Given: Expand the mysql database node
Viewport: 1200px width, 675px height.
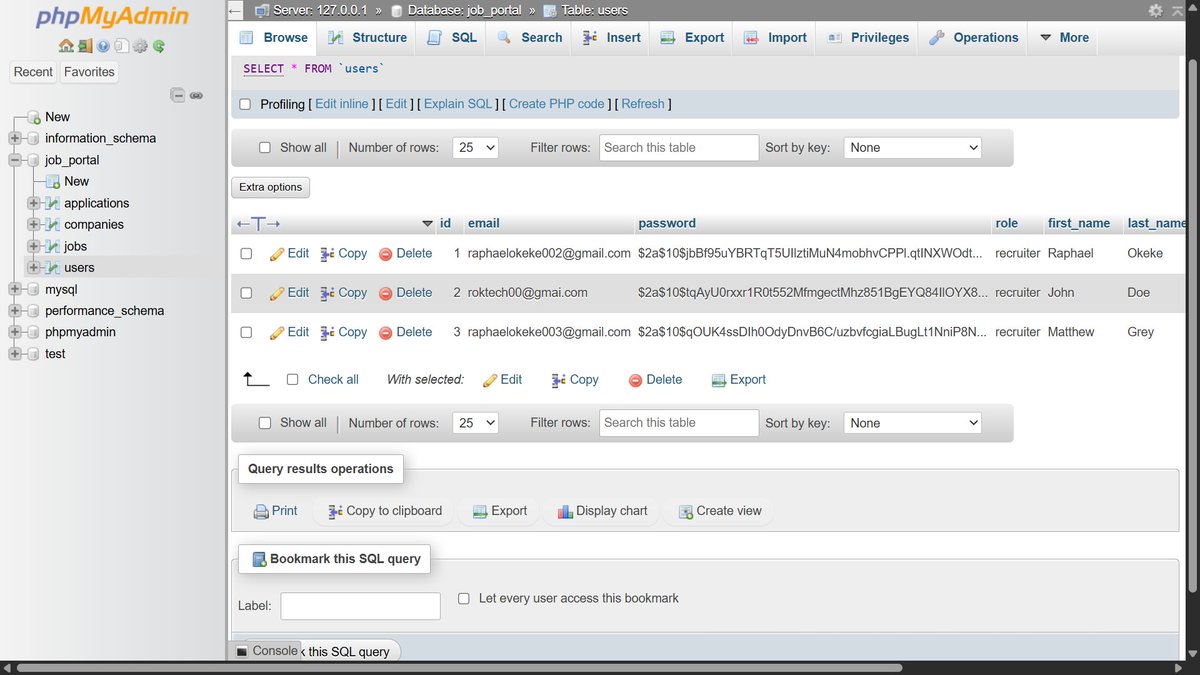Looking at the screenshot, I should tap(15, 289).
